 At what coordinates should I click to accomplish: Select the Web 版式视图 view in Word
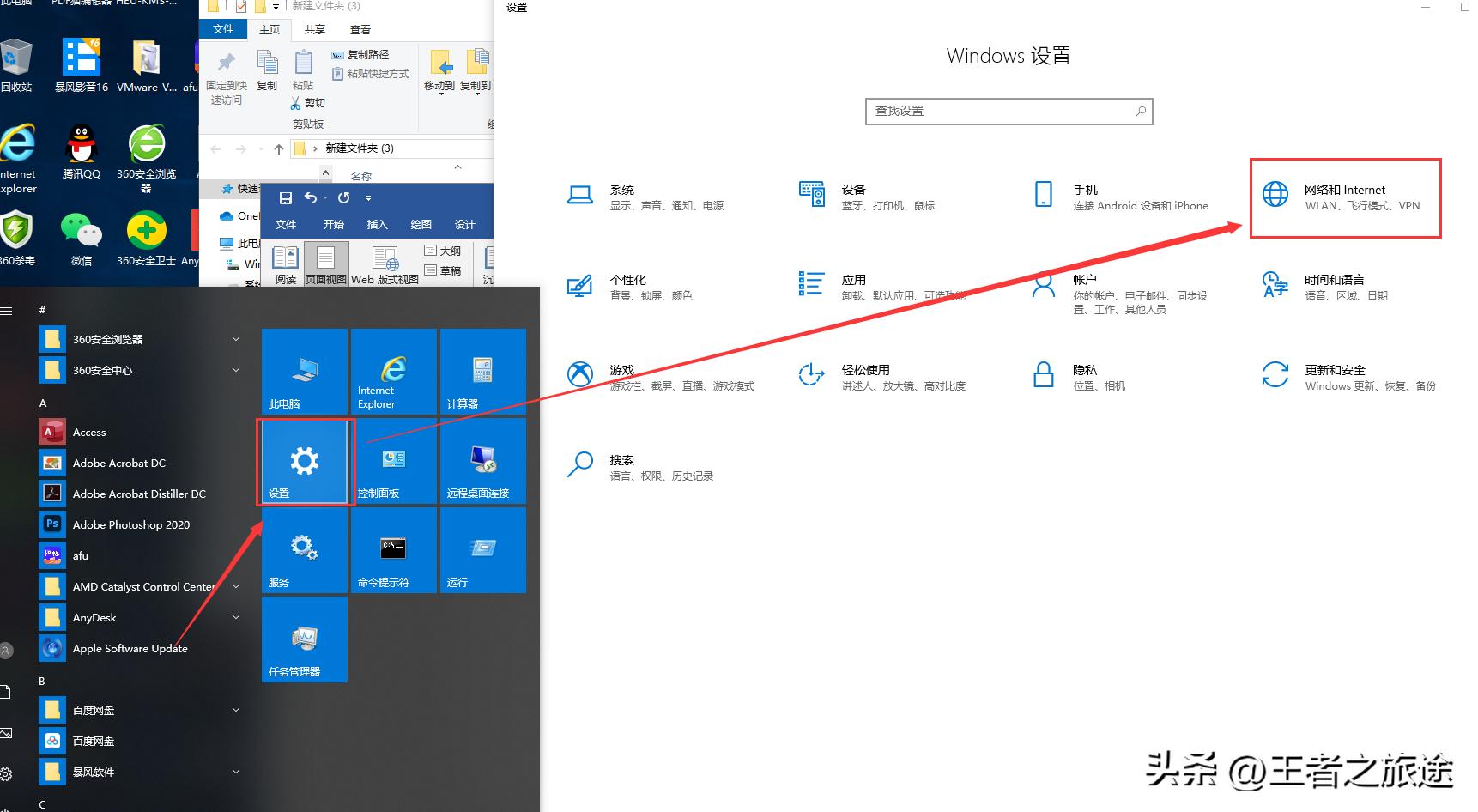pyautogui.click(x=385, y=264)
